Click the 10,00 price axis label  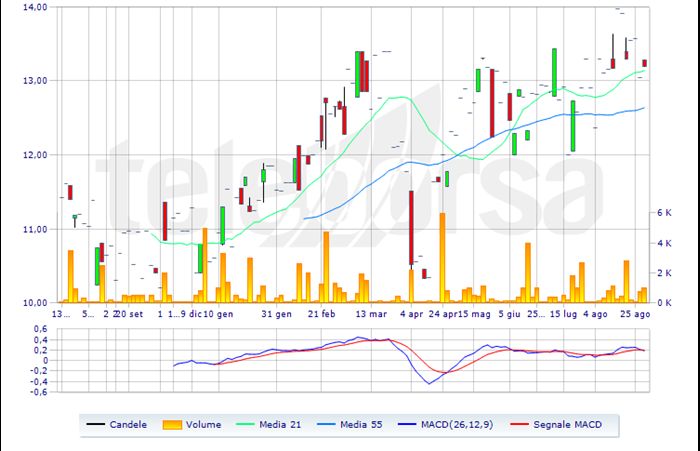35,303
